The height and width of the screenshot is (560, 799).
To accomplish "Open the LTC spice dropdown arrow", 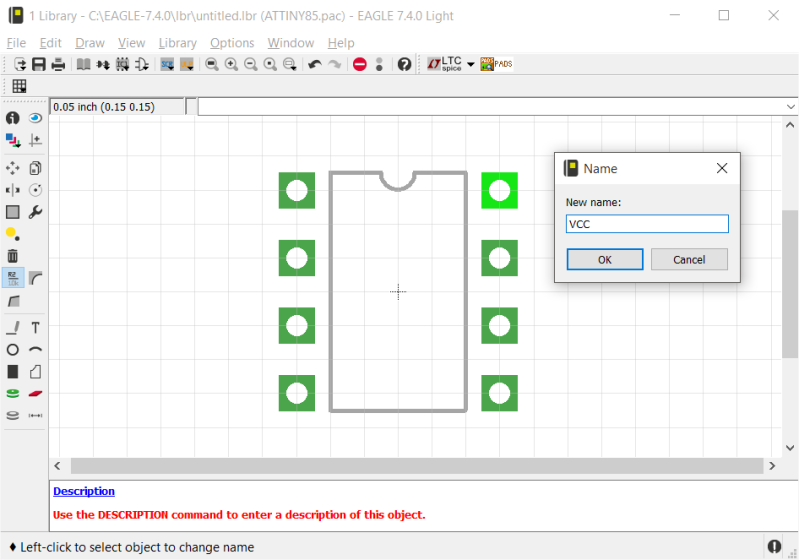I will coord(471,64).
